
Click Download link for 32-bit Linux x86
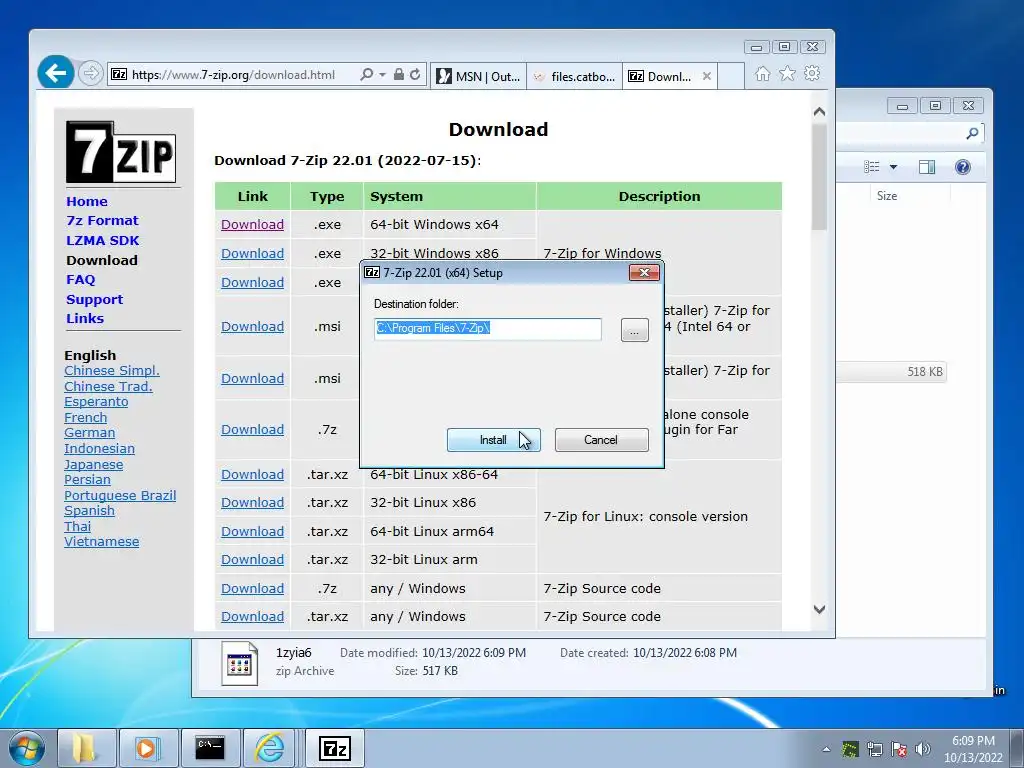pos(252,503)
